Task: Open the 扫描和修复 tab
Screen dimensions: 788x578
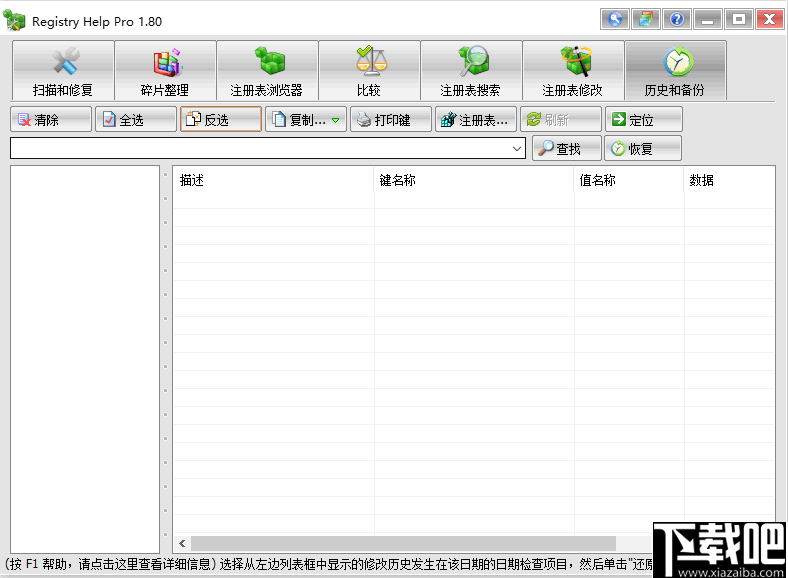Action: point(63,70)
